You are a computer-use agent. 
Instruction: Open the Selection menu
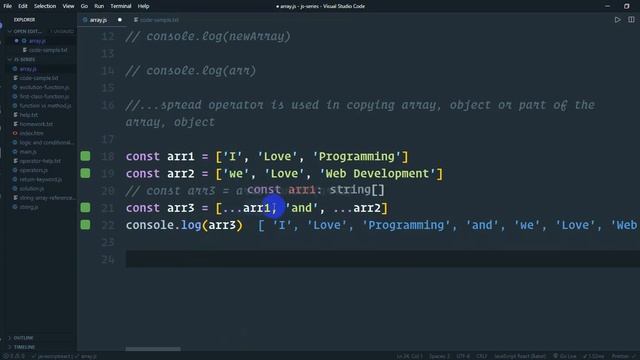tap(45, 6)
